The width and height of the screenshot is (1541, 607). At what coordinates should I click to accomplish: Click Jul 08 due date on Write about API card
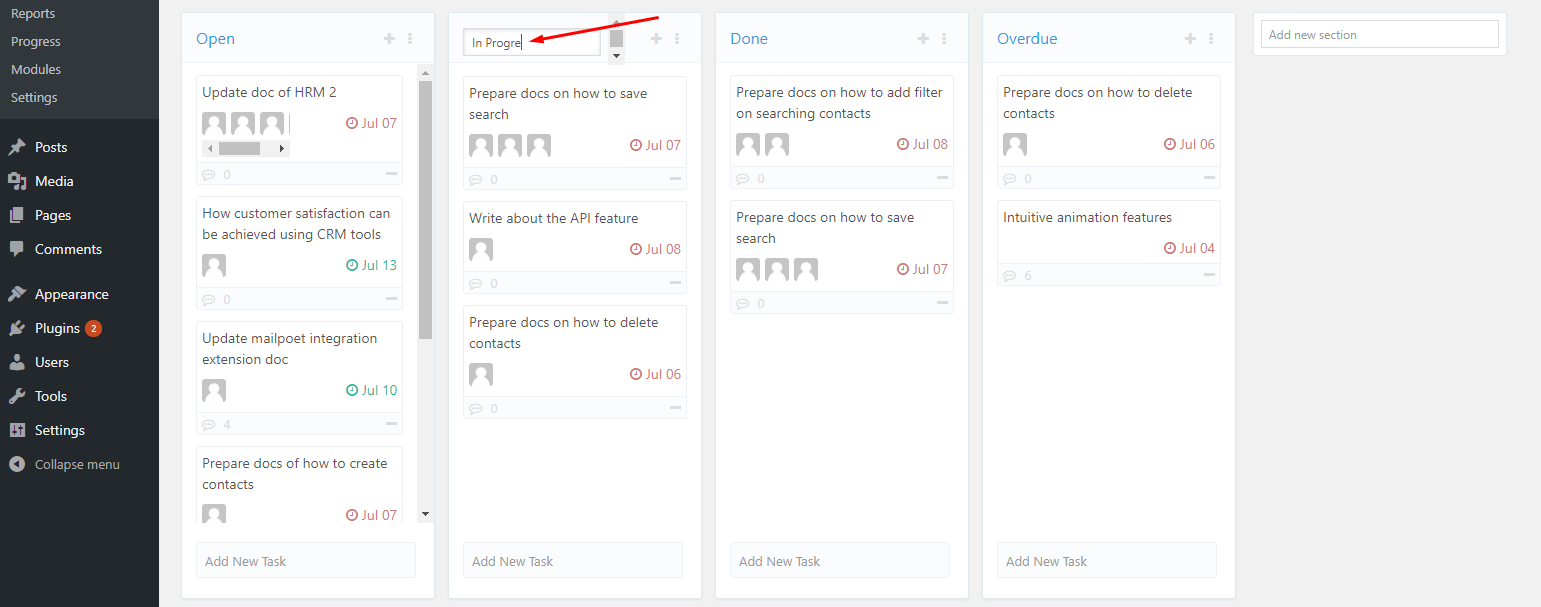pos(655,249)
